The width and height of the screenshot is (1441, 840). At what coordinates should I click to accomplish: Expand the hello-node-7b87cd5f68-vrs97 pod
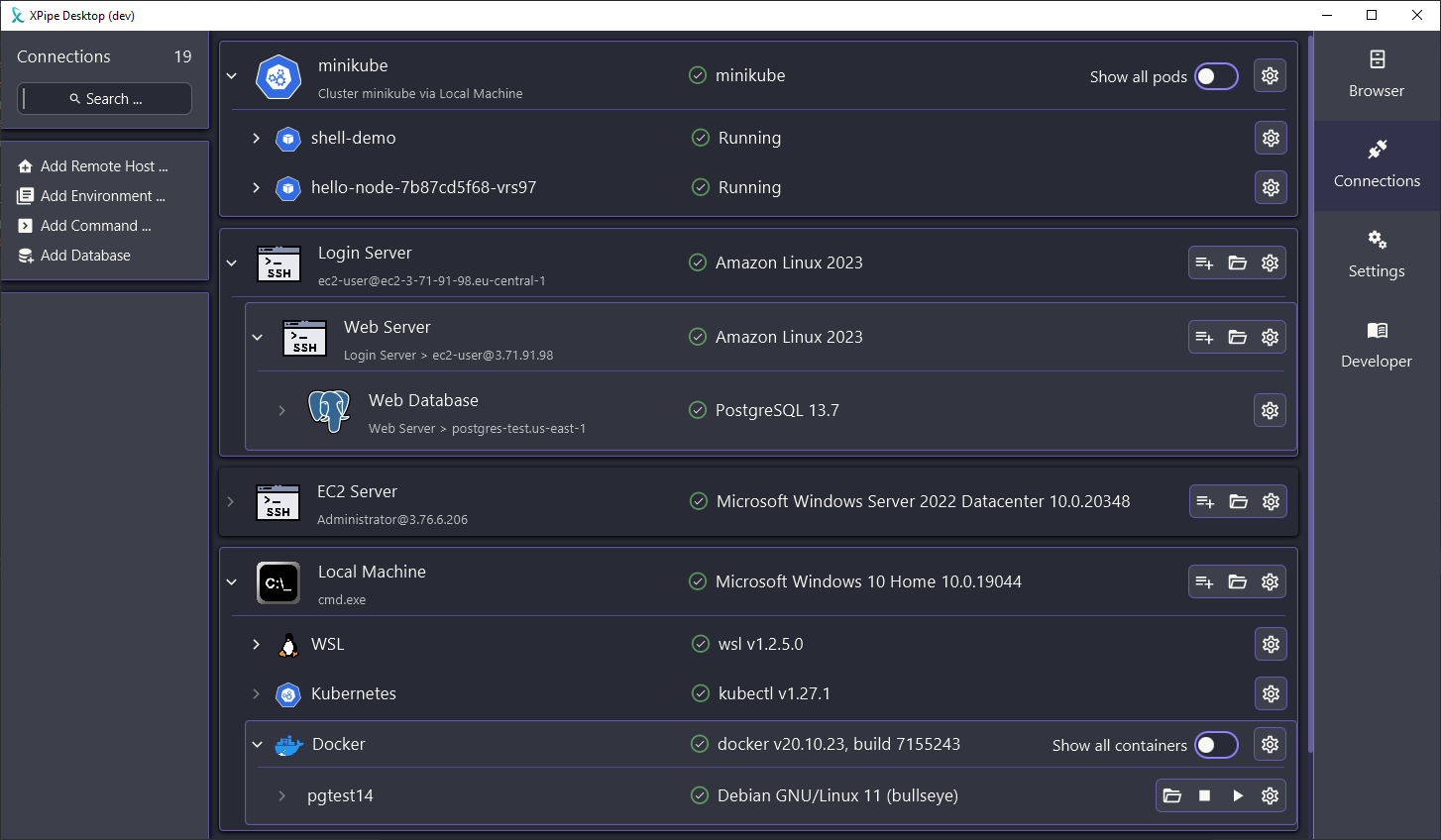pos(256,187)
